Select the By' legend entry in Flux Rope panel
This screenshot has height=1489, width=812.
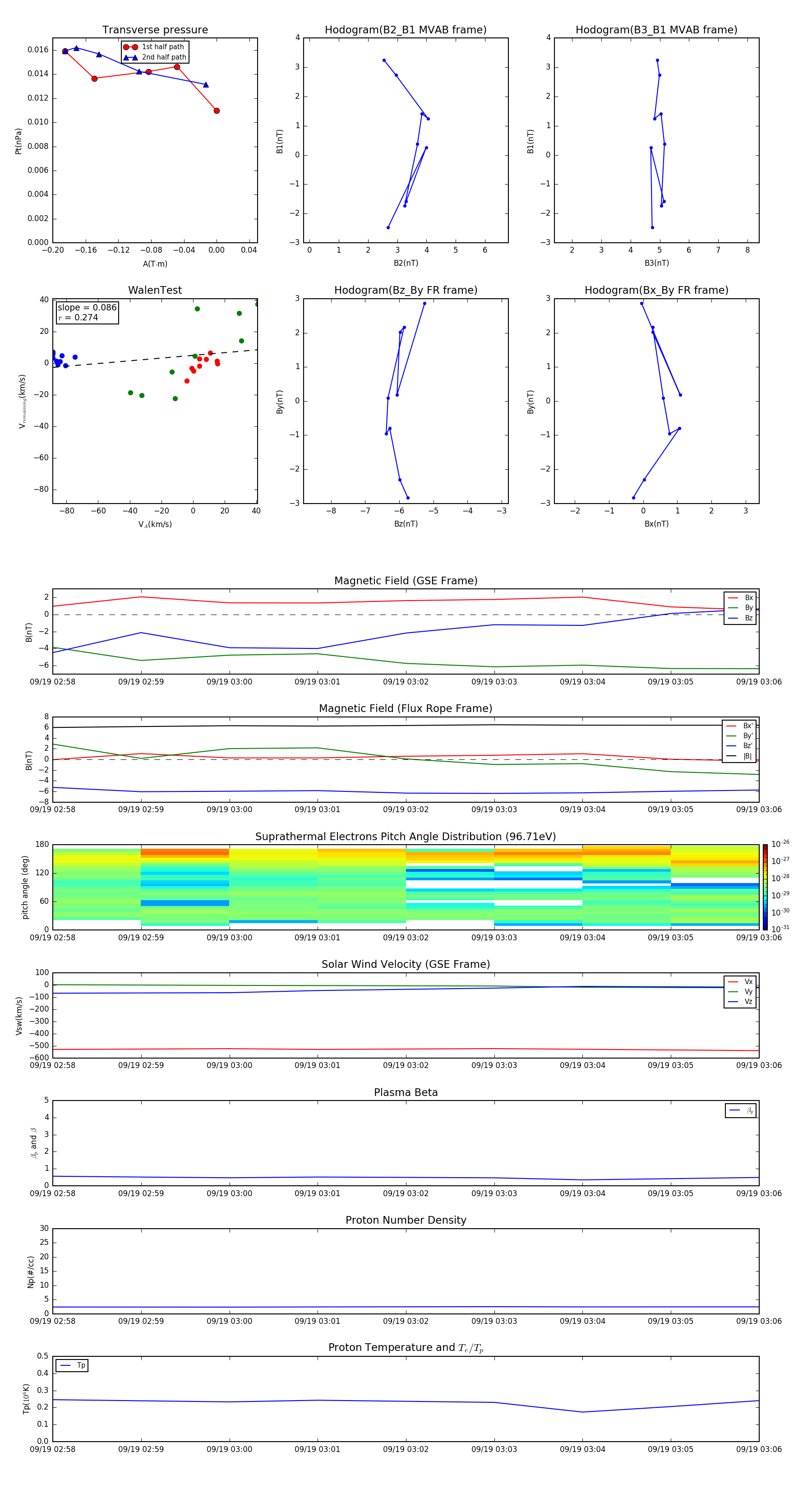pyautogui.click(x=740, y=736)
